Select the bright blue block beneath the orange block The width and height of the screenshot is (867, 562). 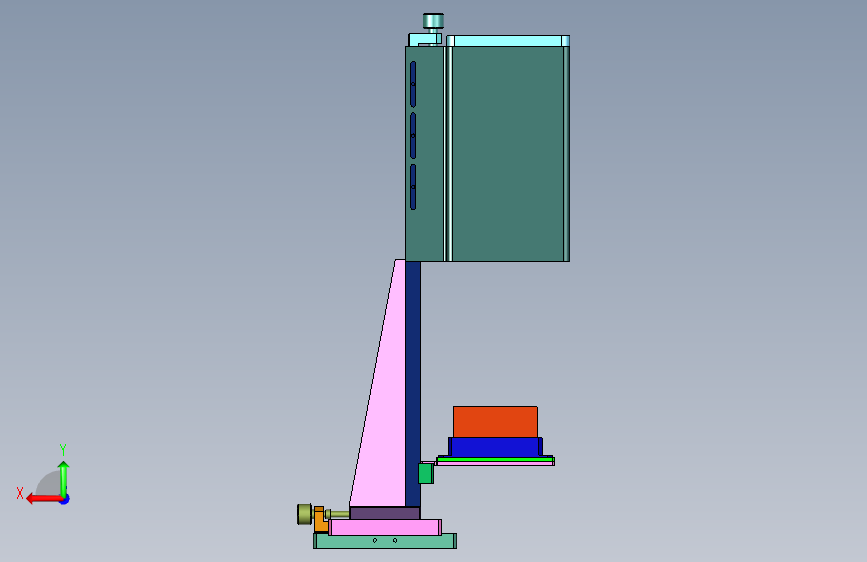[495, 446]
